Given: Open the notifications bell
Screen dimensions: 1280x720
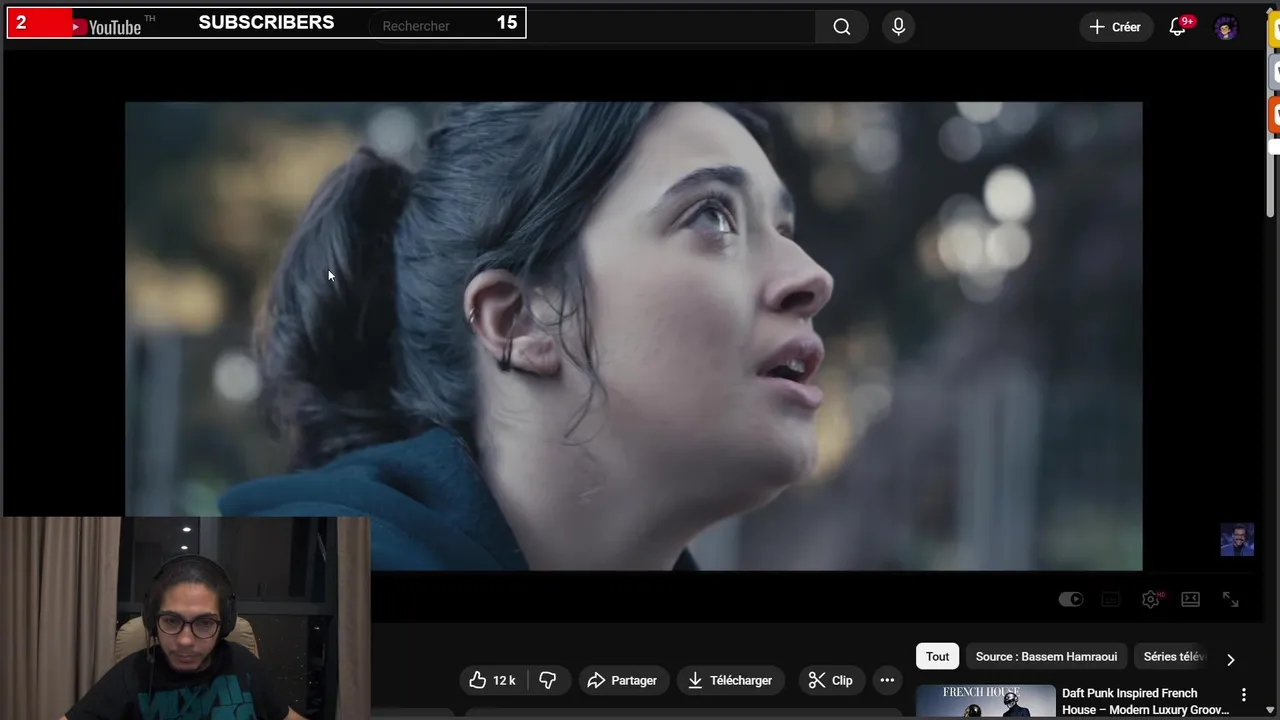Looking at the screenshot, I should point(1178,27).
